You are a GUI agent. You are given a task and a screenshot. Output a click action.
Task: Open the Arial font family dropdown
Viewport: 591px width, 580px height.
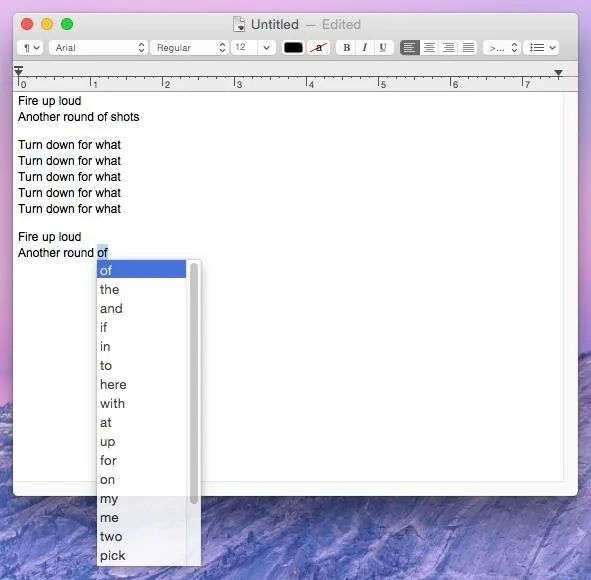(98, 48)
